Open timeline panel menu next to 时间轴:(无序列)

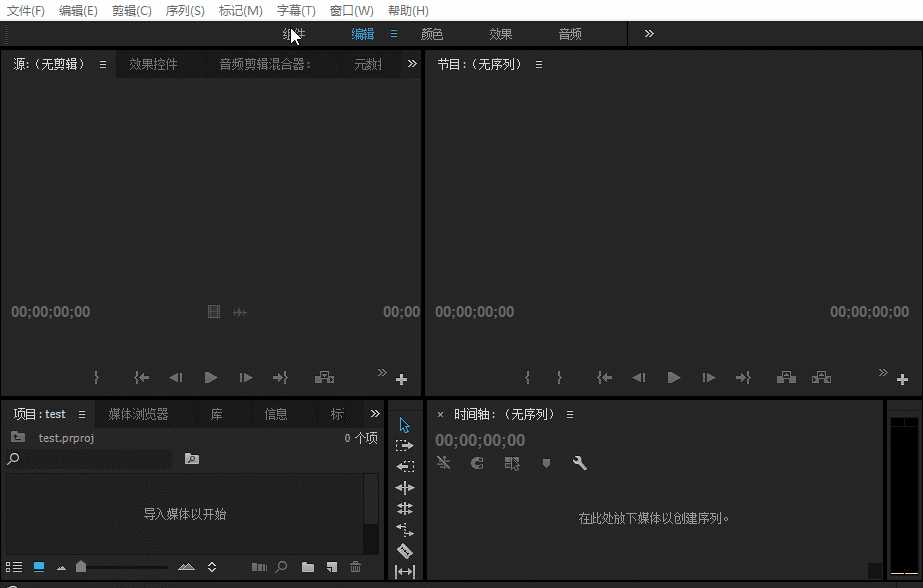point(570,414)
